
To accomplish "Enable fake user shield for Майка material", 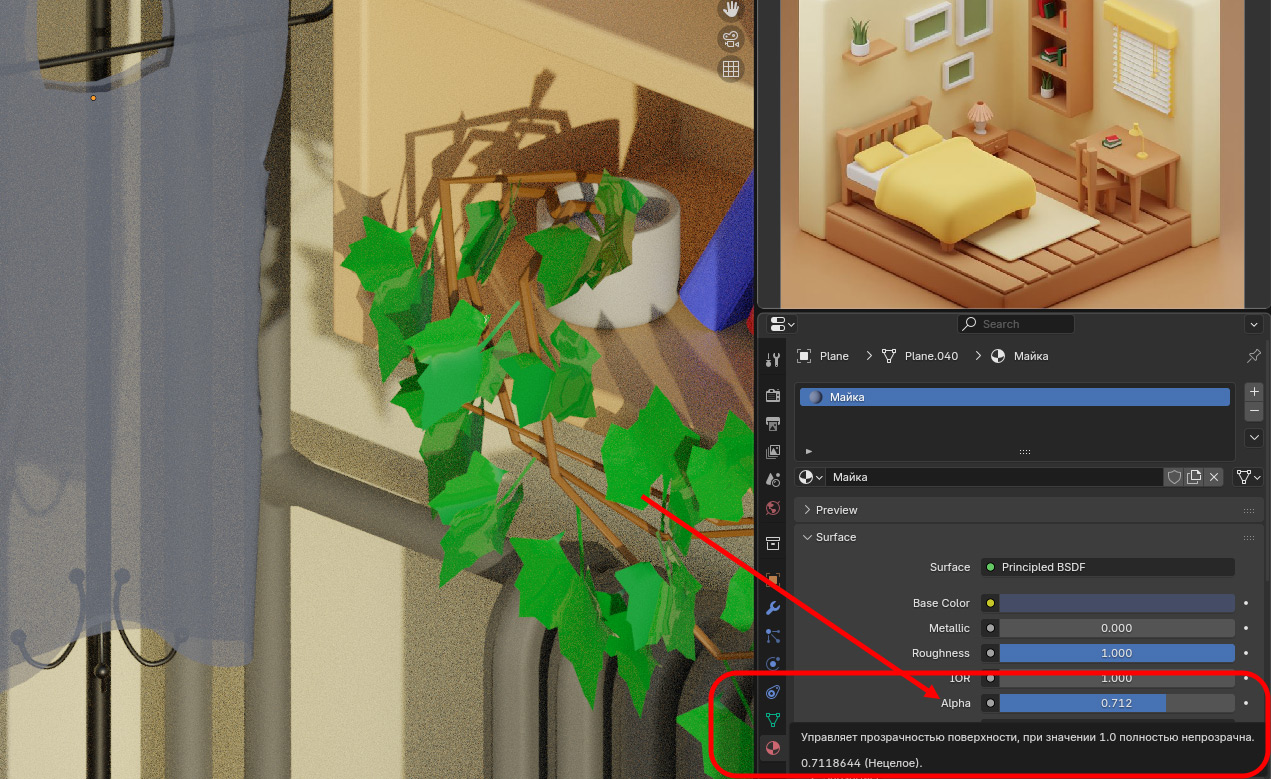I will [1175, 478].
